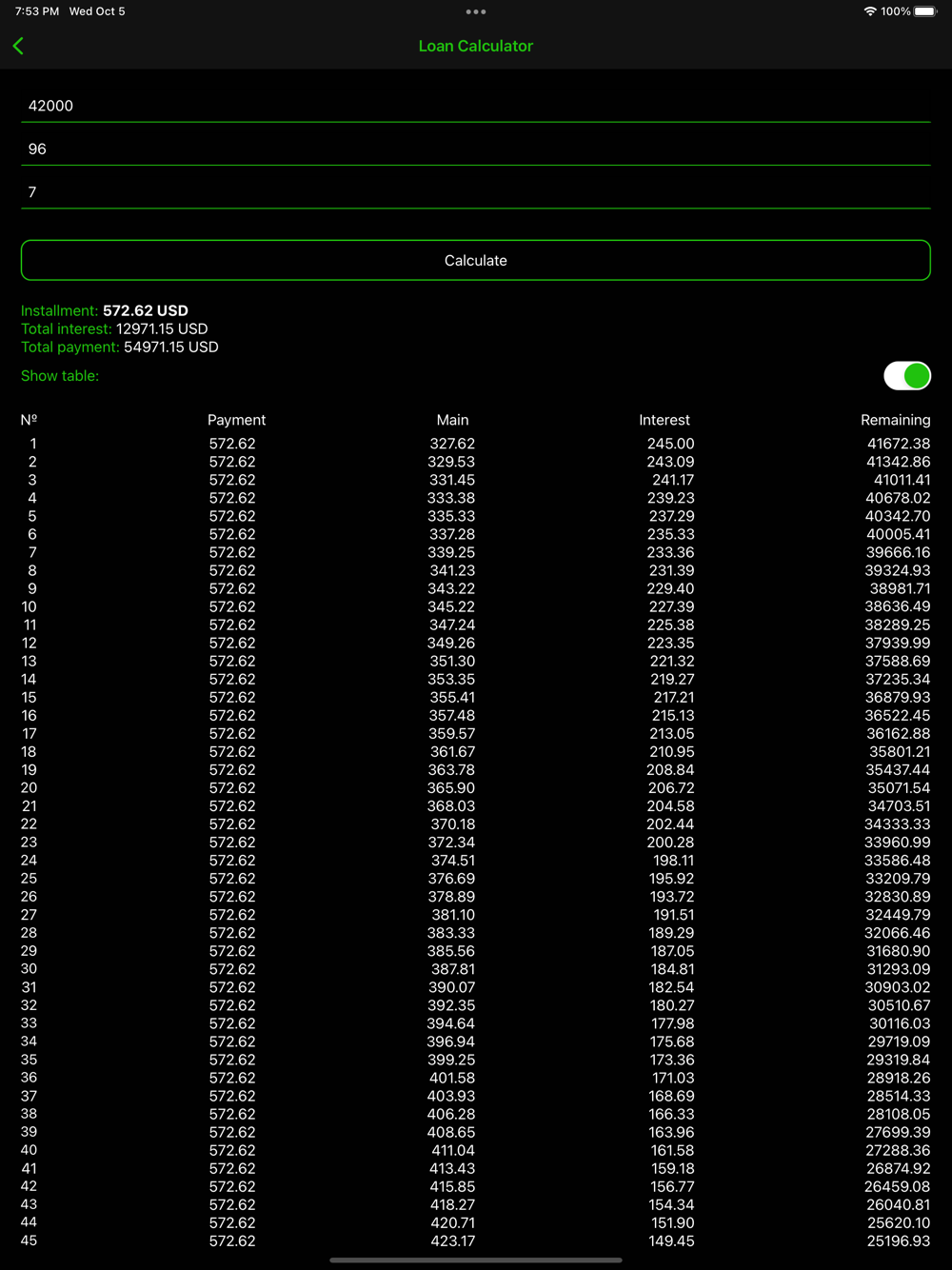Tap the battery indicator icon

[x=926, y=11]
